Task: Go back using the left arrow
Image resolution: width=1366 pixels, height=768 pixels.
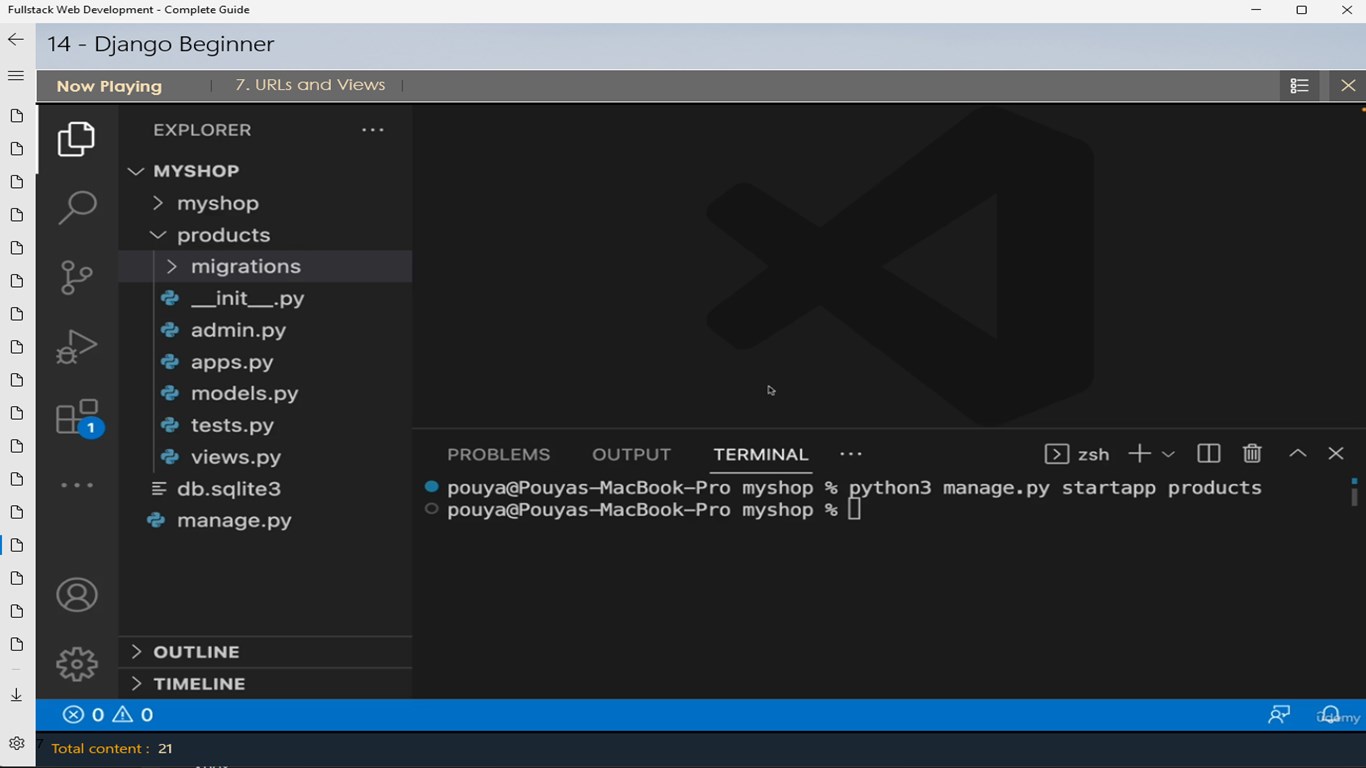Action: [x=16, y=40]
